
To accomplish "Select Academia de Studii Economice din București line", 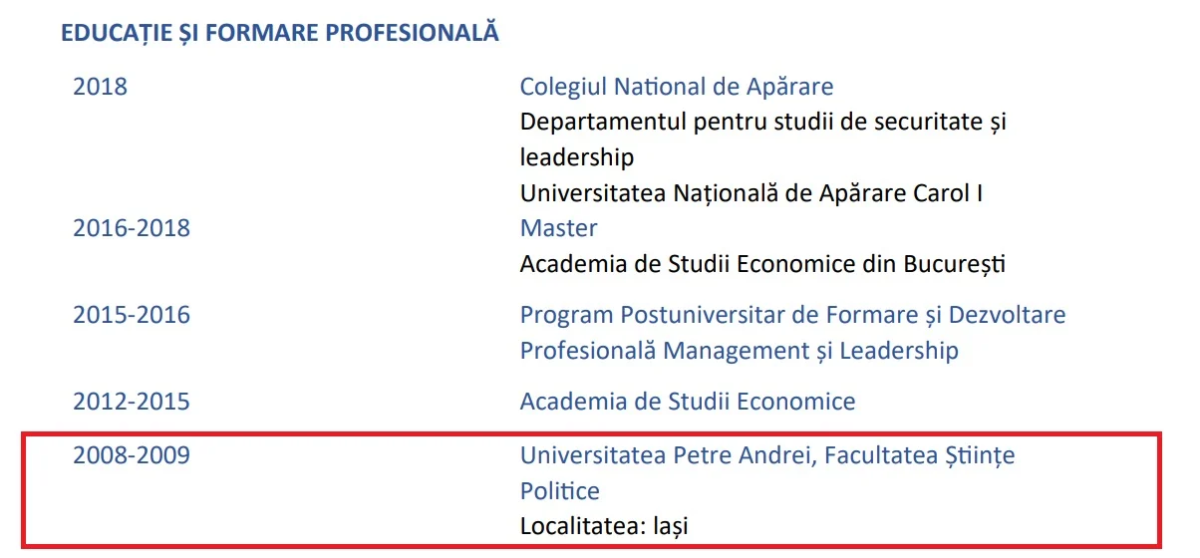I will click(x=762, y=264).
